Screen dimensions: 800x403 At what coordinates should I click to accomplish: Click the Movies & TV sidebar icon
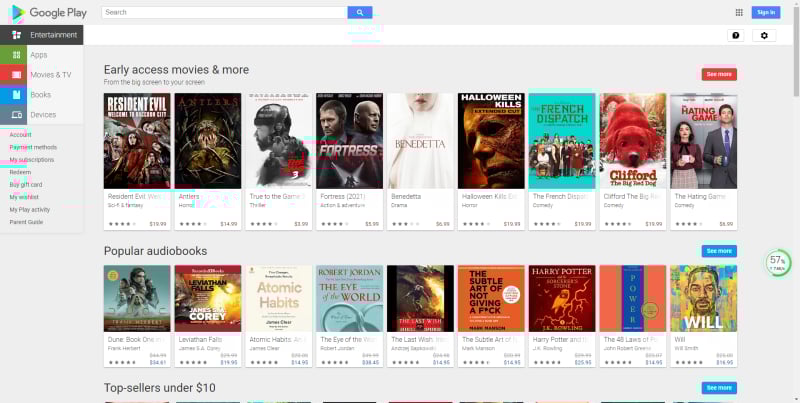12,74
